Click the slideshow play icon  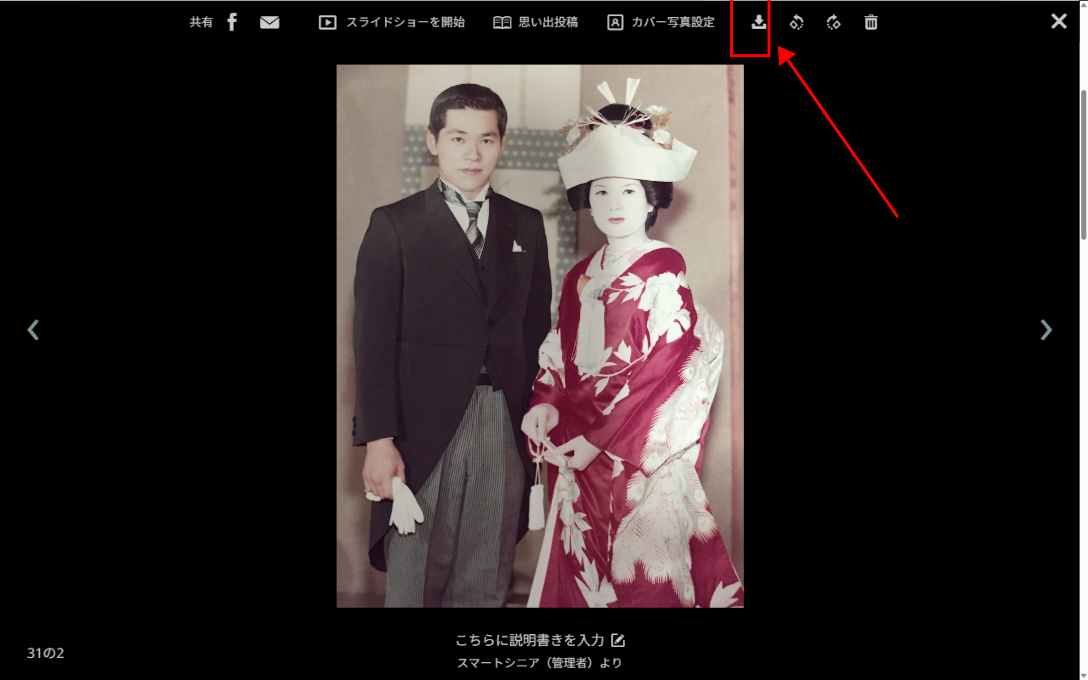click(x=327, y=22)
